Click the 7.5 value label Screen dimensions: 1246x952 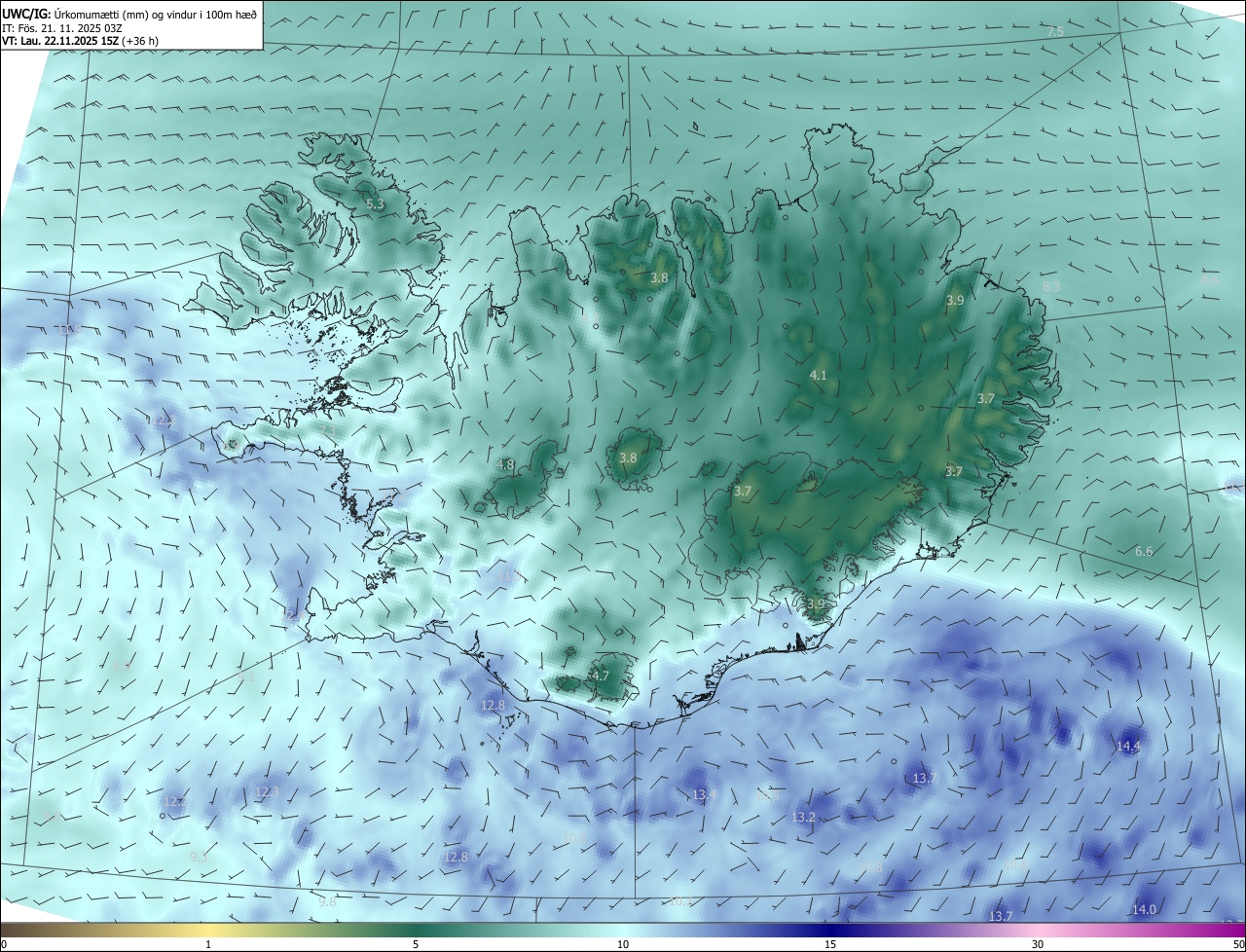point(1055,32)
